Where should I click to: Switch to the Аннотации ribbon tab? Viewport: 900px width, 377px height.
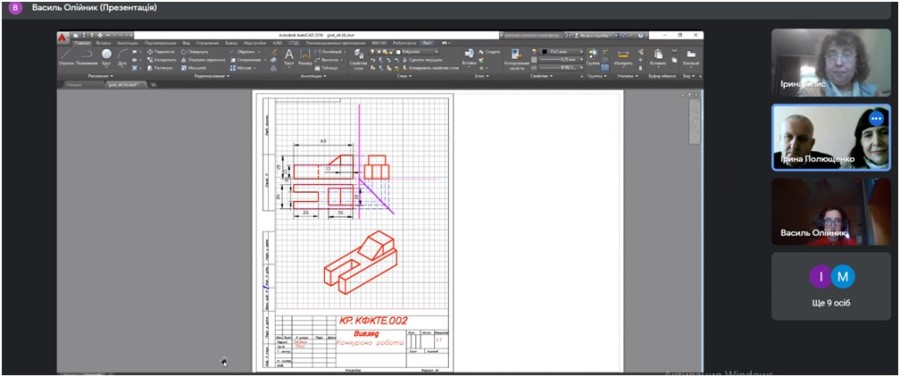point(128,42)
